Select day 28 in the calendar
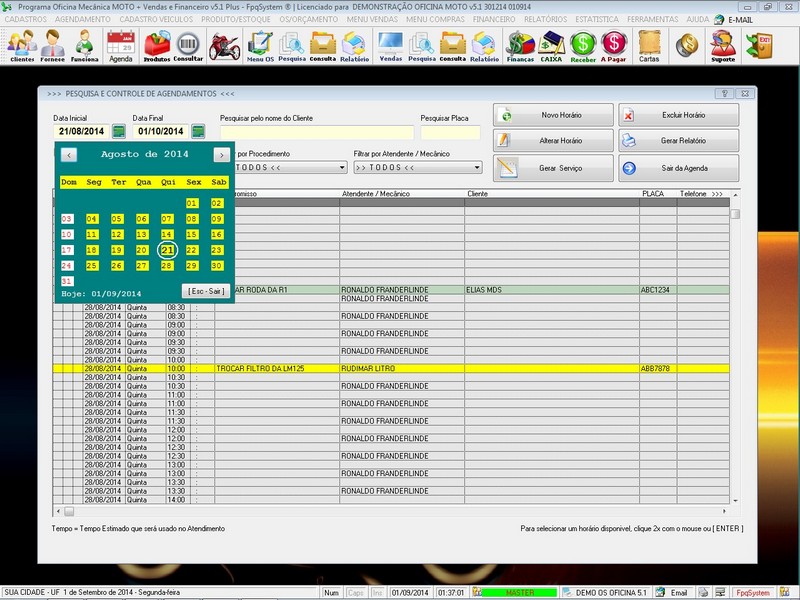 [x=168, y=265]
